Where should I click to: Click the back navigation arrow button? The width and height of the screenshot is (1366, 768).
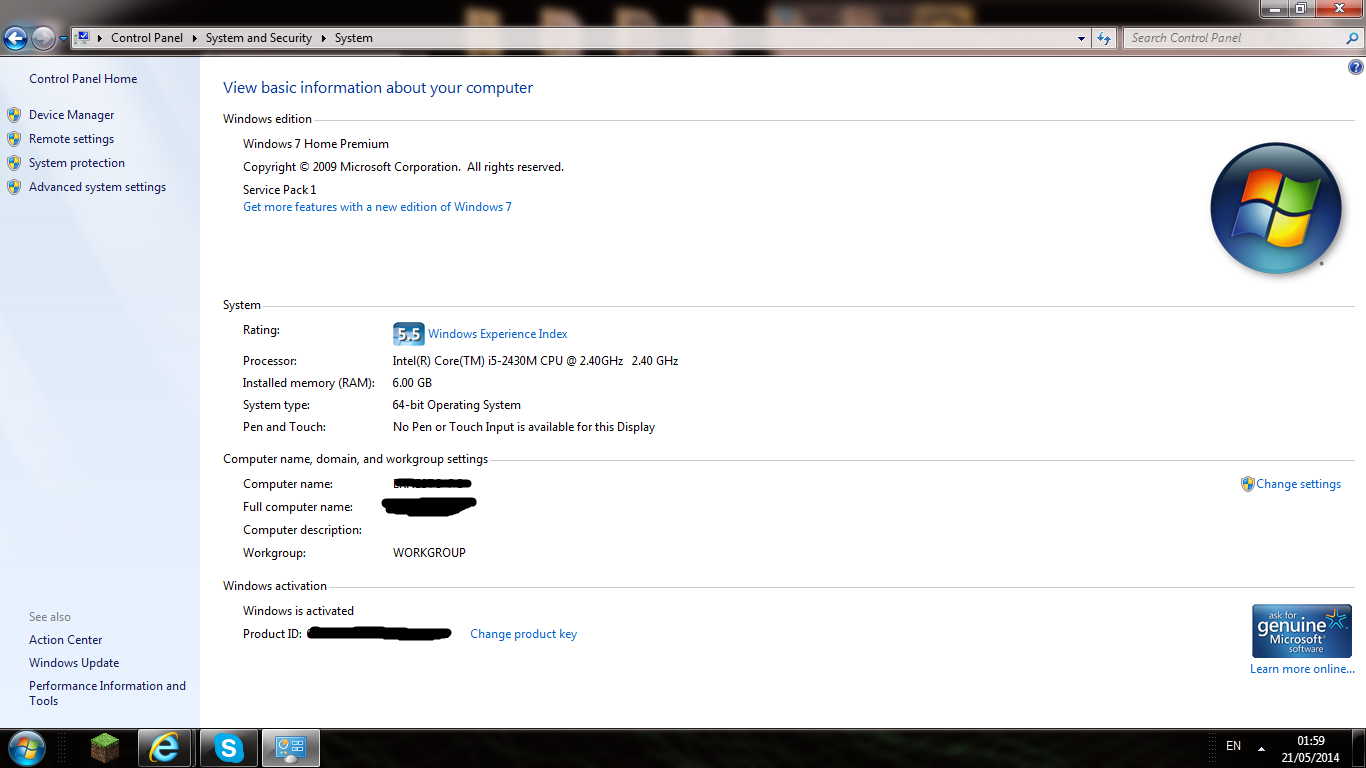[15, 39]
